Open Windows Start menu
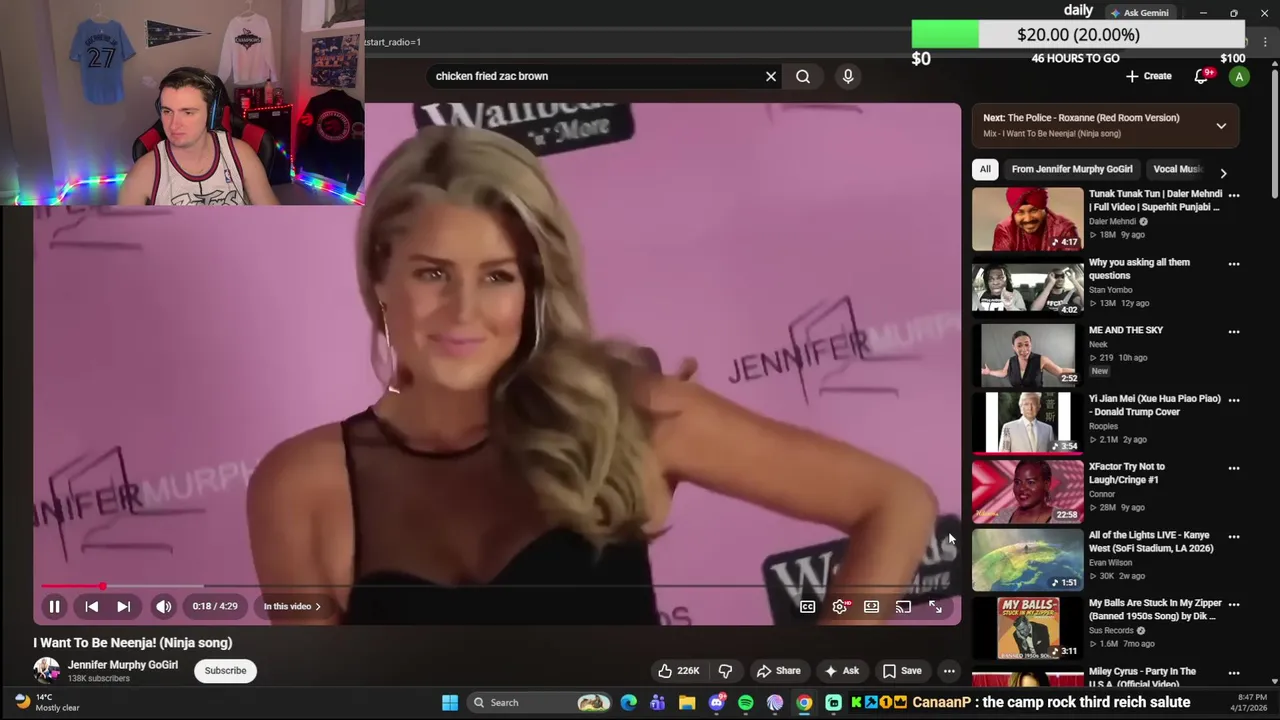1280x720 pixels. click(450, 702)
